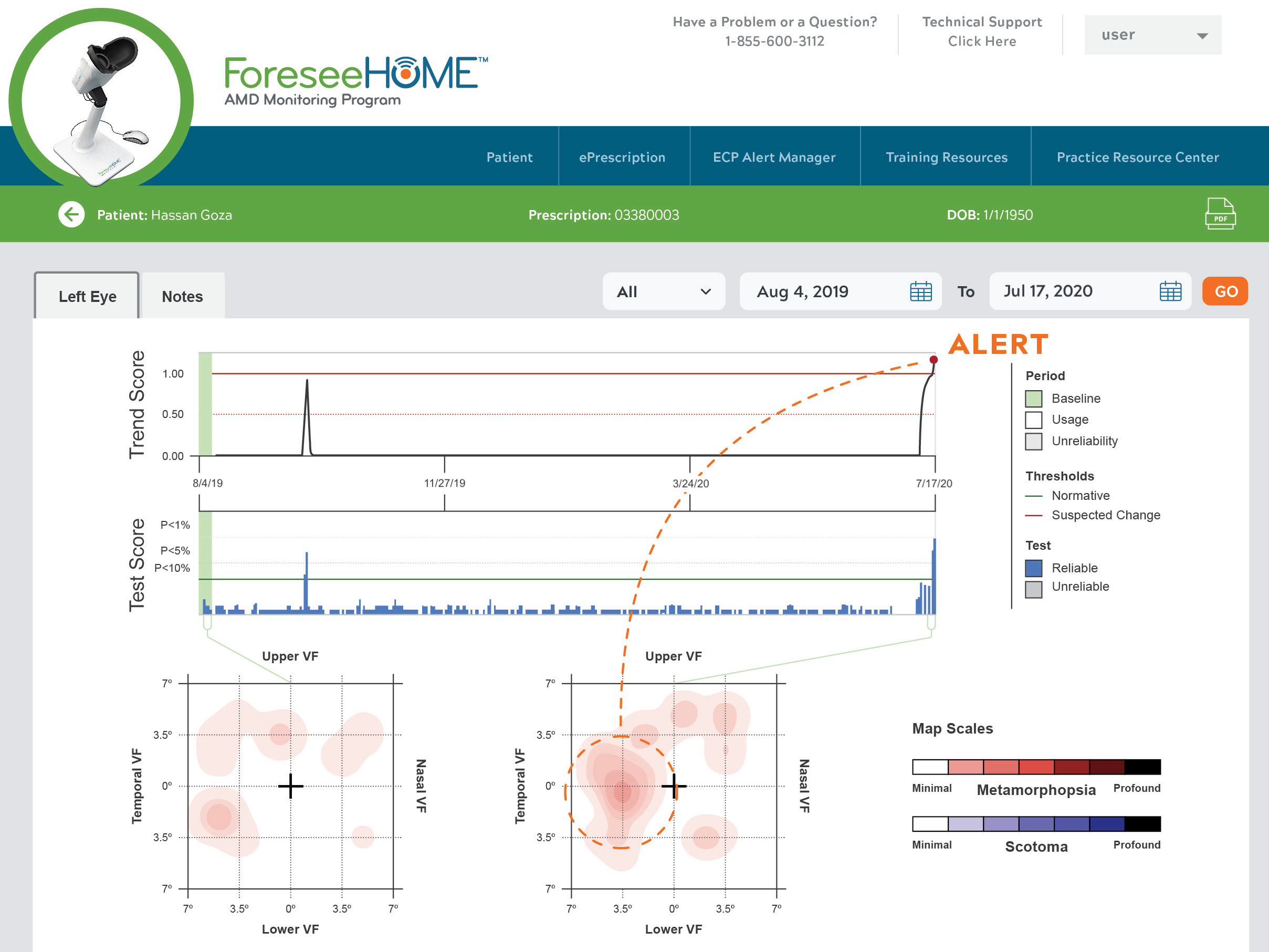
Task: Click the right calendar icon for end date
Action: (1171, 291)
